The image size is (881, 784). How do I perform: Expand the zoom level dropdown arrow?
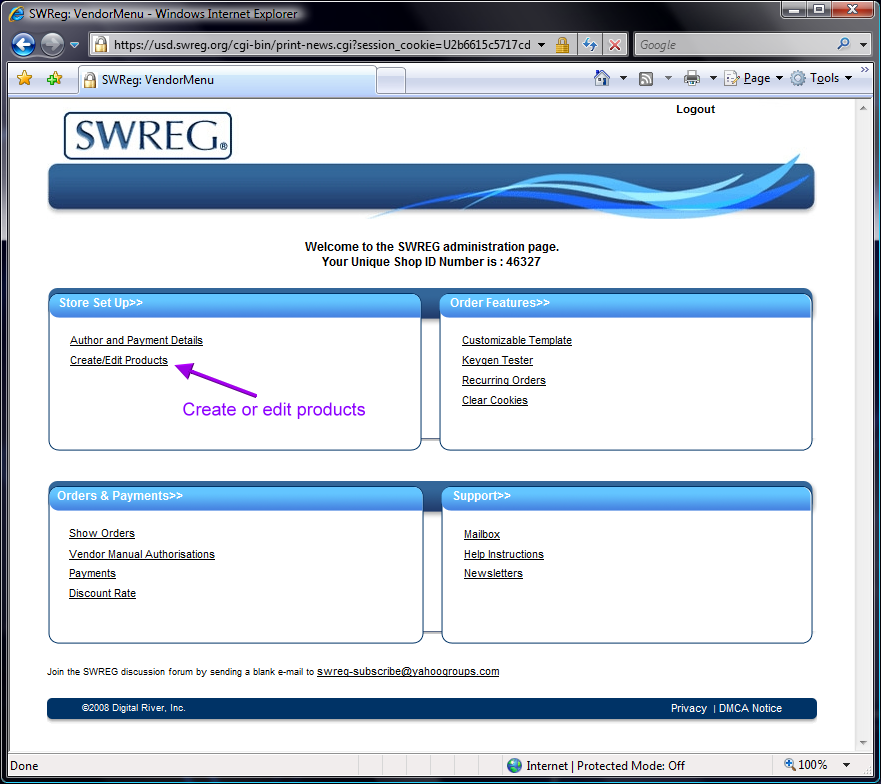pos(846,765)
